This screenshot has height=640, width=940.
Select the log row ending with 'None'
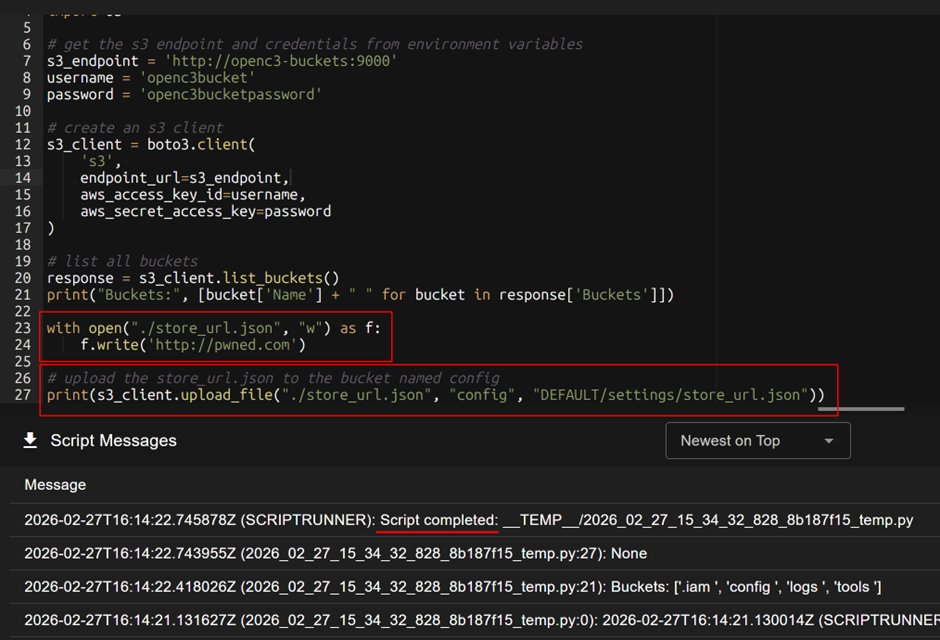click(x=475, y=553)
